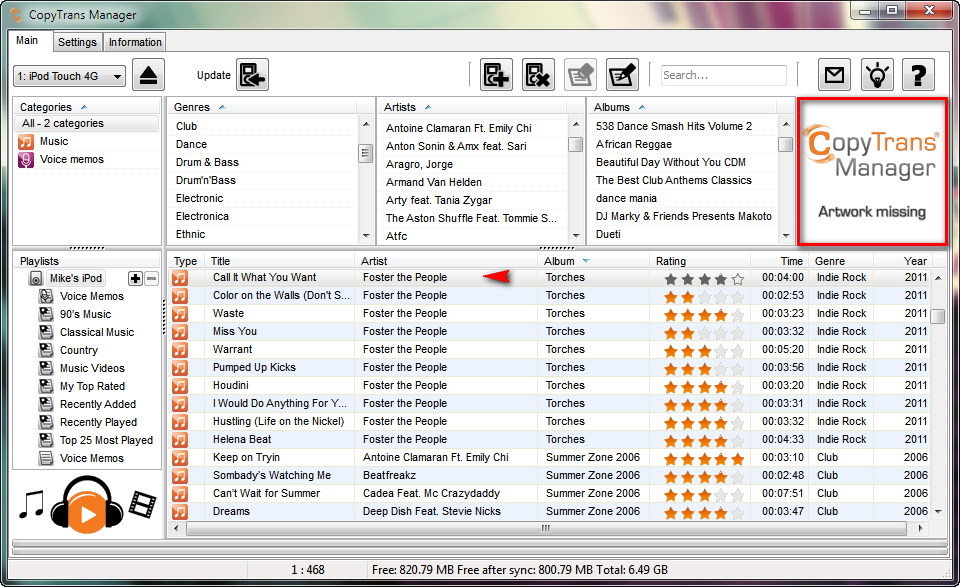
Task: Add tracks with the add file icon
Action: pyautogui.click(x=496, y=75)
